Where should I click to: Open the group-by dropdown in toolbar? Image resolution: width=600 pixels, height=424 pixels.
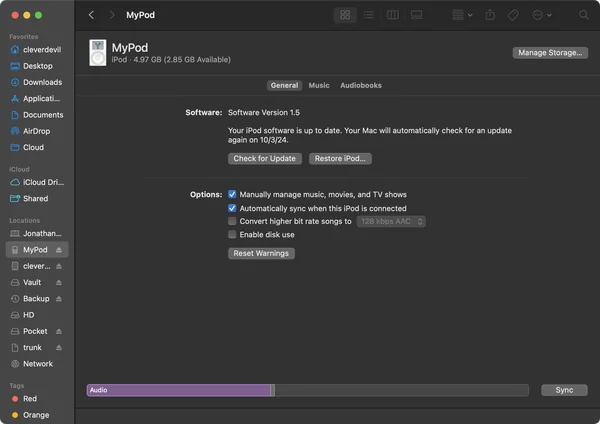coord(463,15)
